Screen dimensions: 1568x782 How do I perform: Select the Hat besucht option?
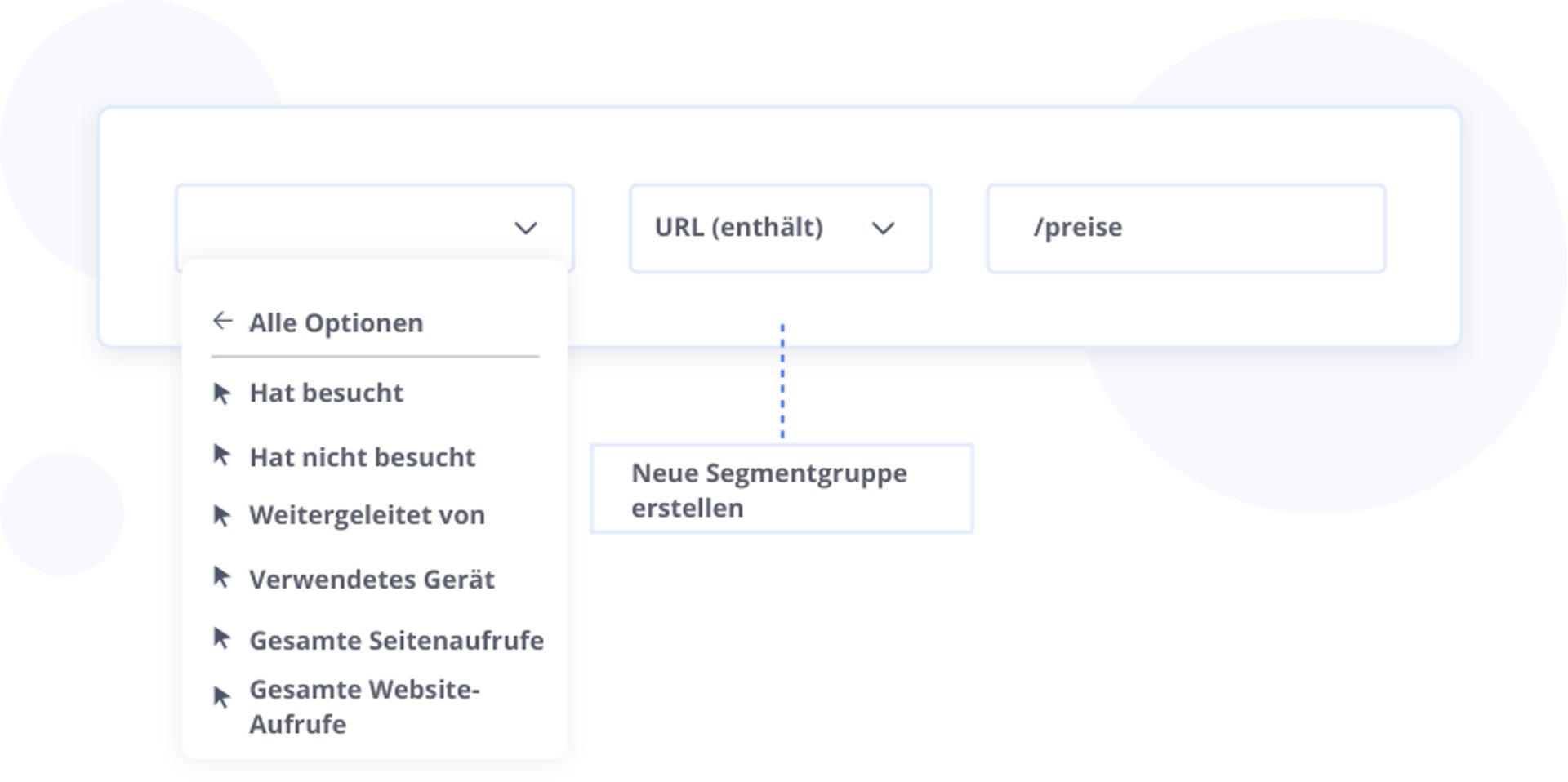pyautogui.click(x=326, y=393)
